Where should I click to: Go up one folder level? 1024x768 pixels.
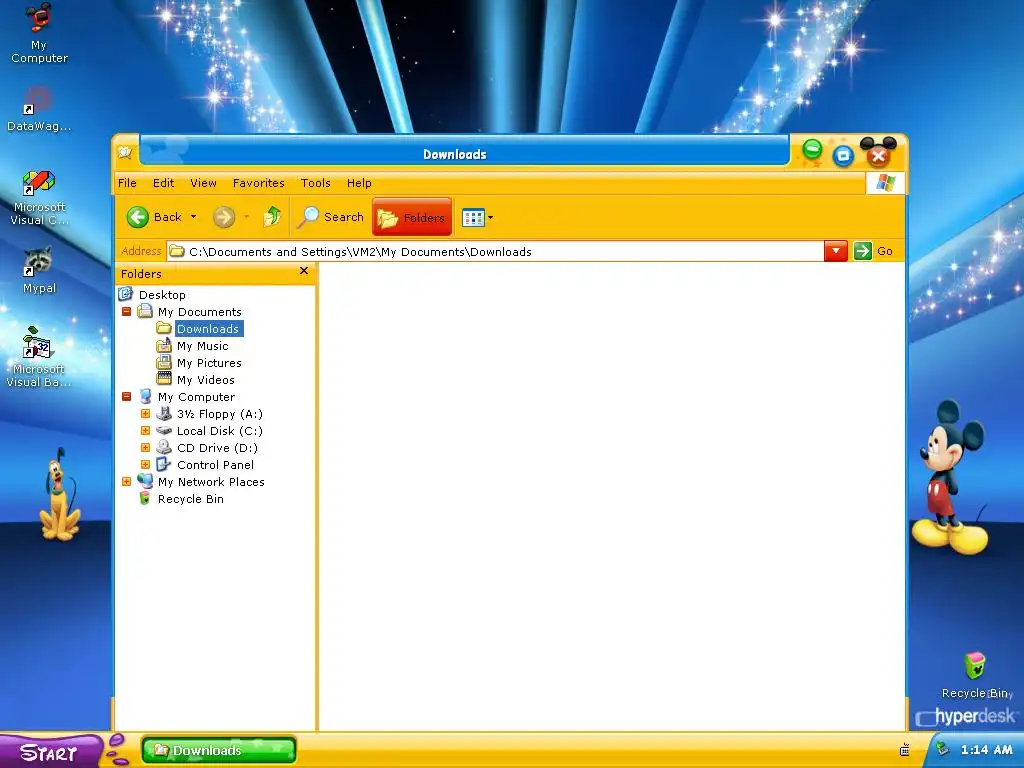tap(272, 217)
